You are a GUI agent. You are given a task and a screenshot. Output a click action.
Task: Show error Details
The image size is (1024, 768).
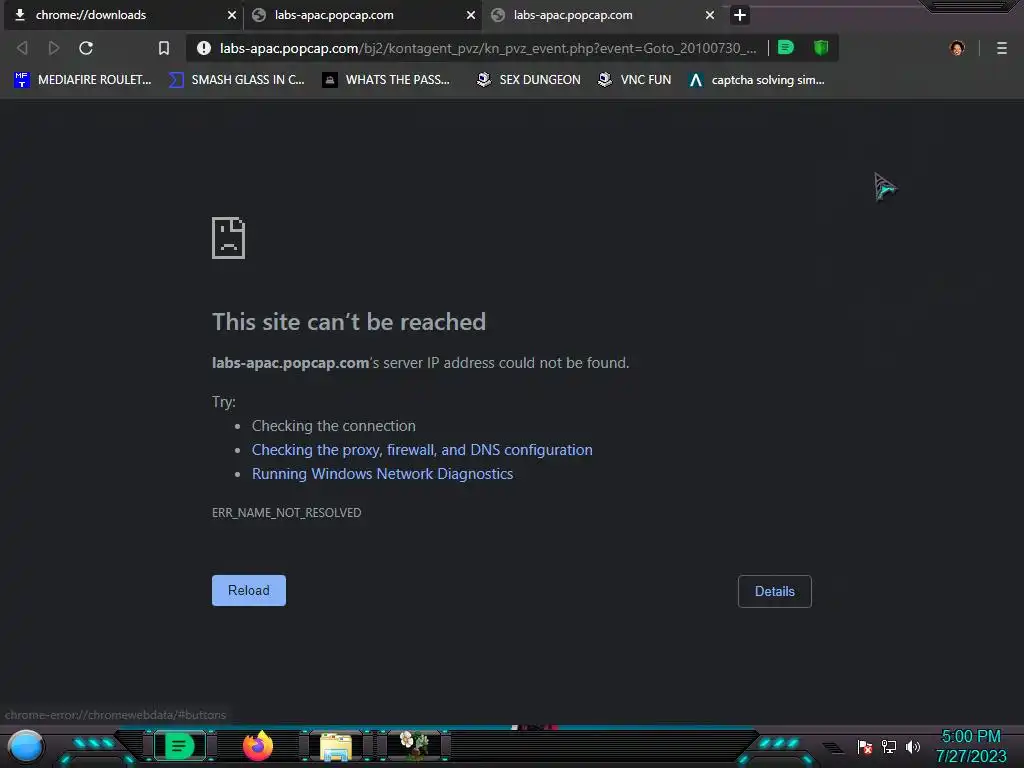tap(775, 591)
